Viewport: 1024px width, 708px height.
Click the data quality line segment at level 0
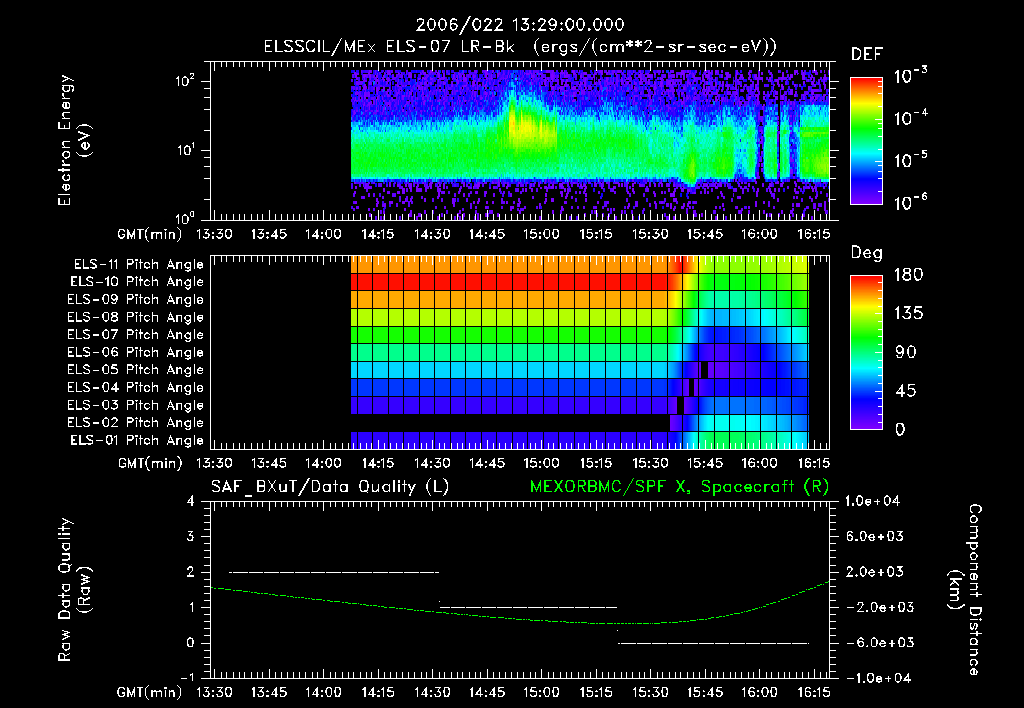click(713, 643)
